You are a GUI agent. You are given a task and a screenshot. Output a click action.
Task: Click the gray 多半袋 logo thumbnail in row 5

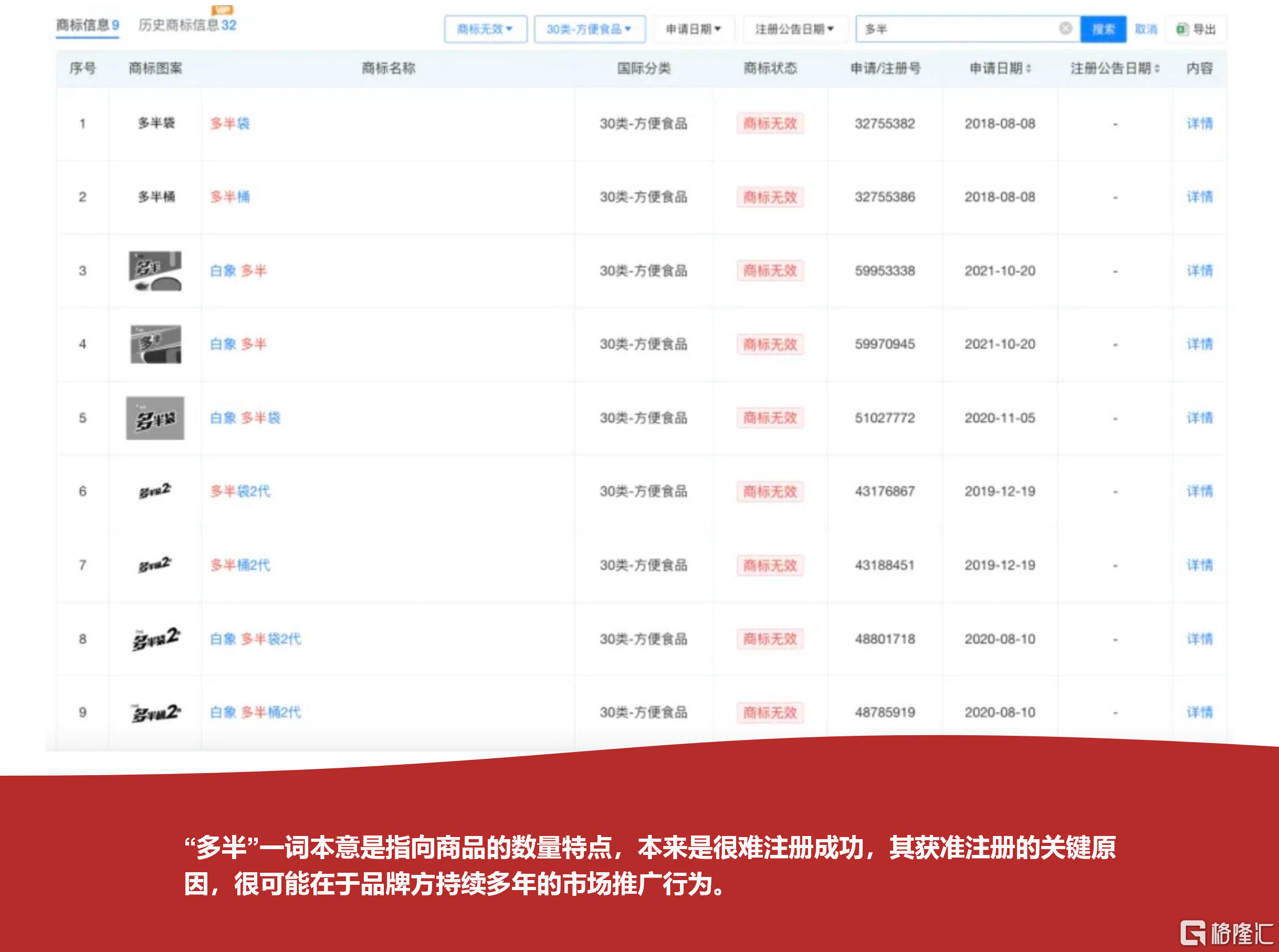click(155, 418)
